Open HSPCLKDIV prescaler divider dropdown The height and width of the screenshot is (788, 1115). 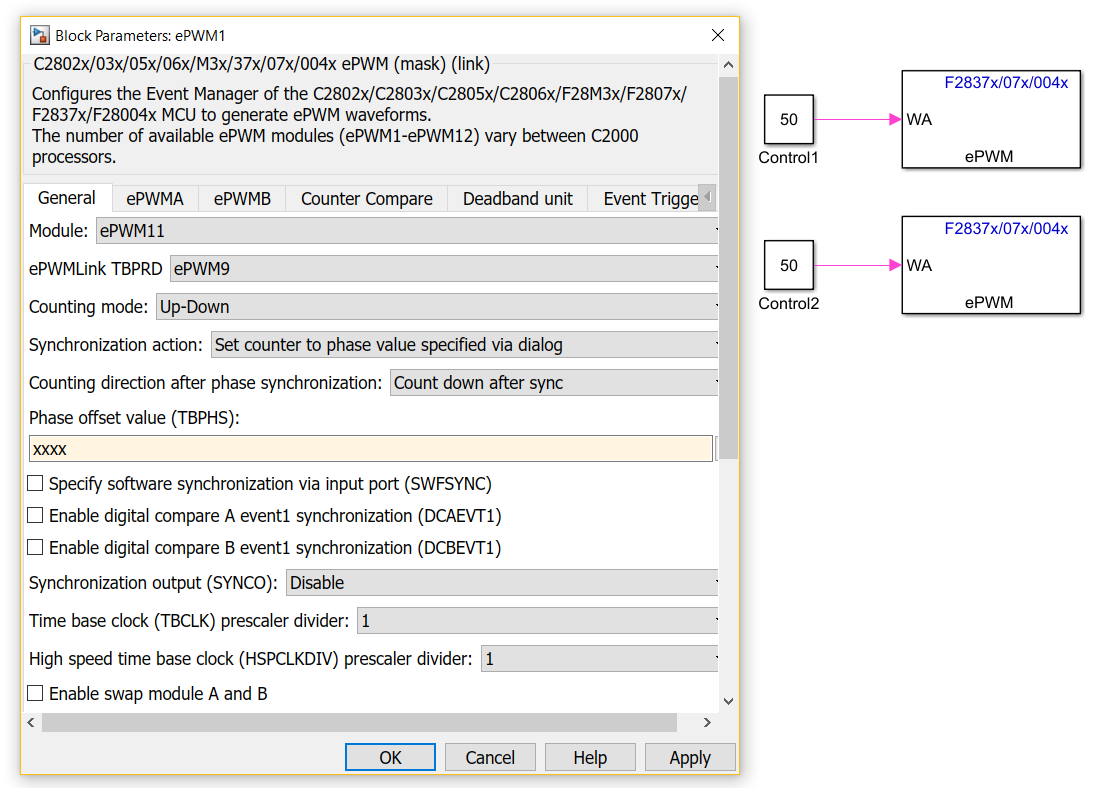(x=599, y=659)
